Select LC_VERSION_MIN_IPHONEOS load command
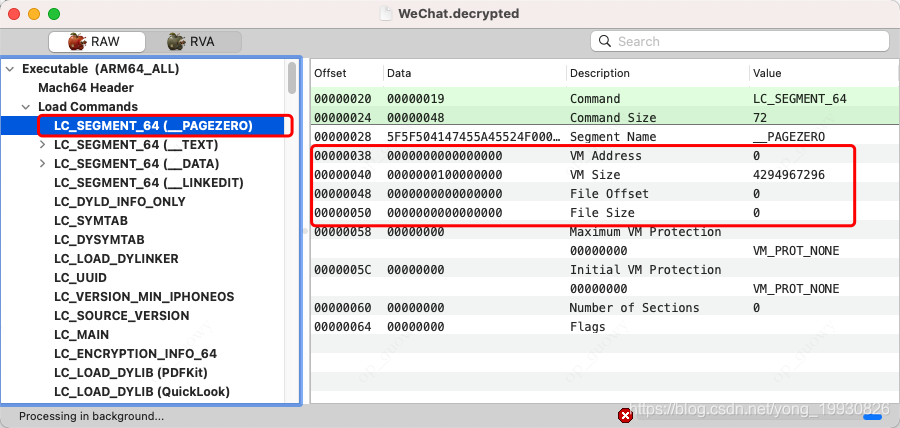The height and width of the screenshot is (428, 900). 144,296
